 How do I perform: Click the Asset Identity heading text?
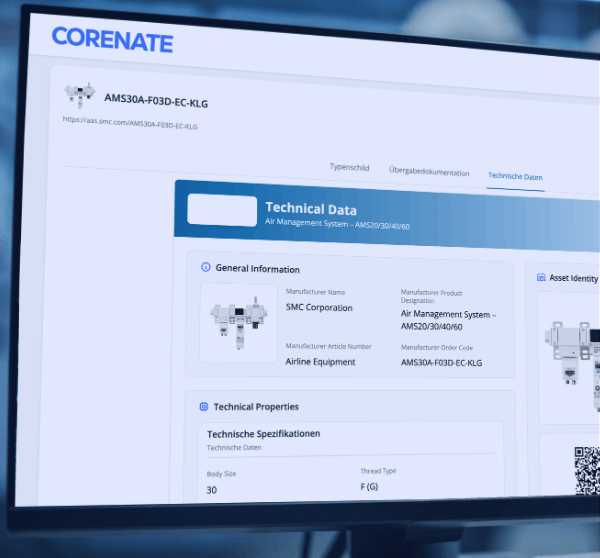pos(574,278)
